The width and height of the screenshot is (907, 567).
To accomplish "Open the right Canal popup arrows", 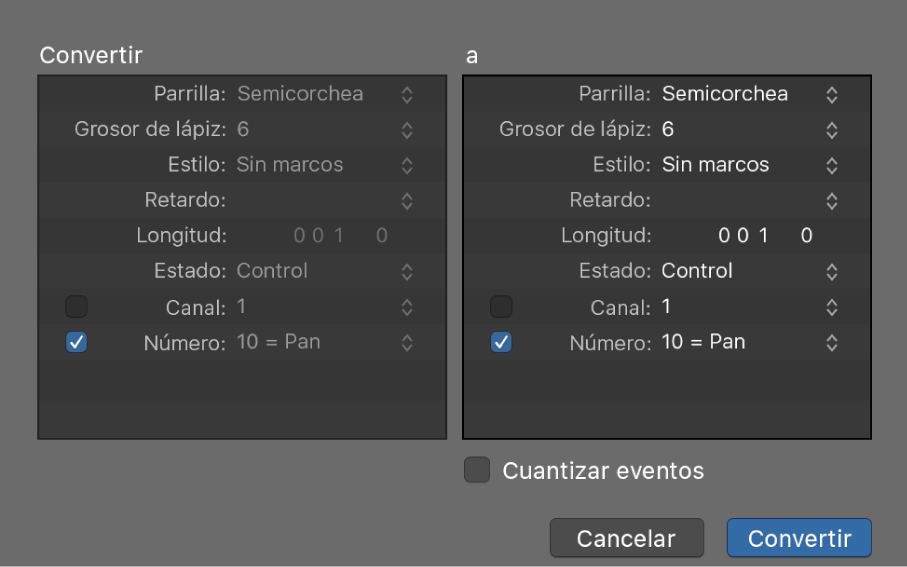I will click(831, 307).
